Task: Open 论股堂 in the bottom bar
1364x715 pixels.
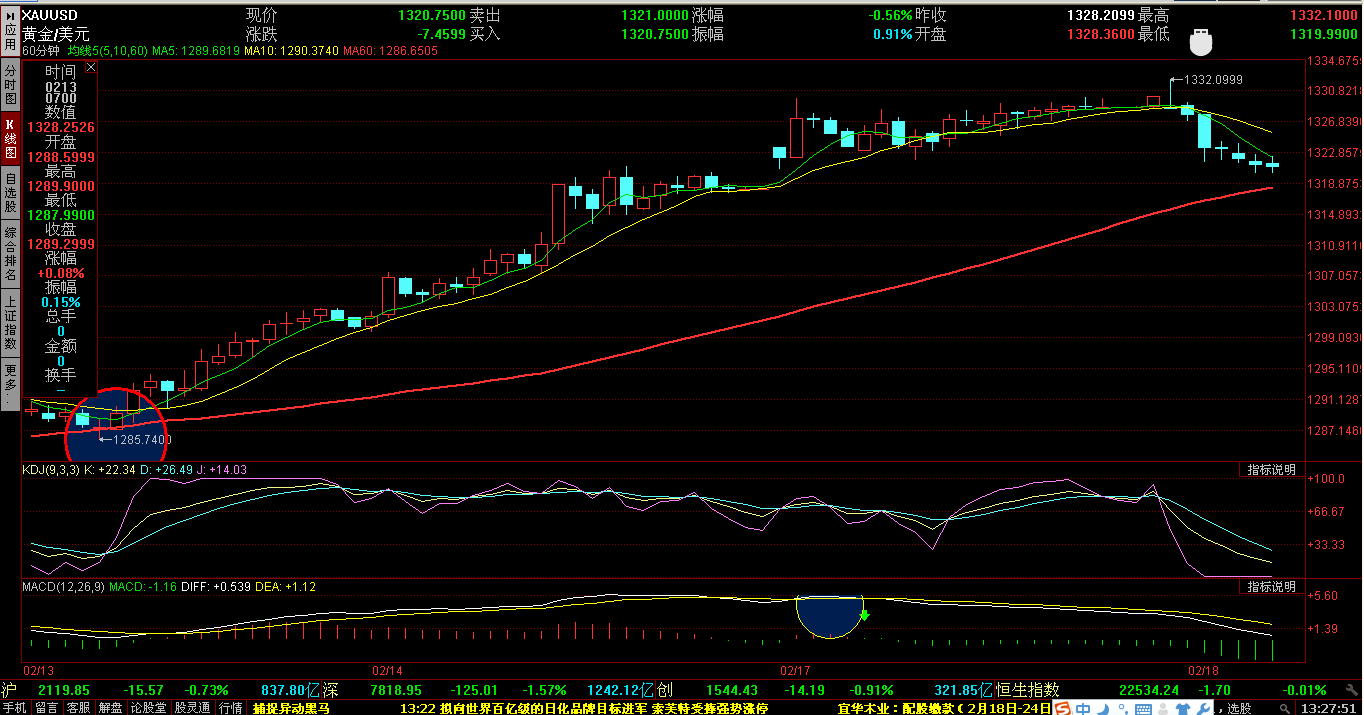Action: pyautogui.click(x=148, y=707)
